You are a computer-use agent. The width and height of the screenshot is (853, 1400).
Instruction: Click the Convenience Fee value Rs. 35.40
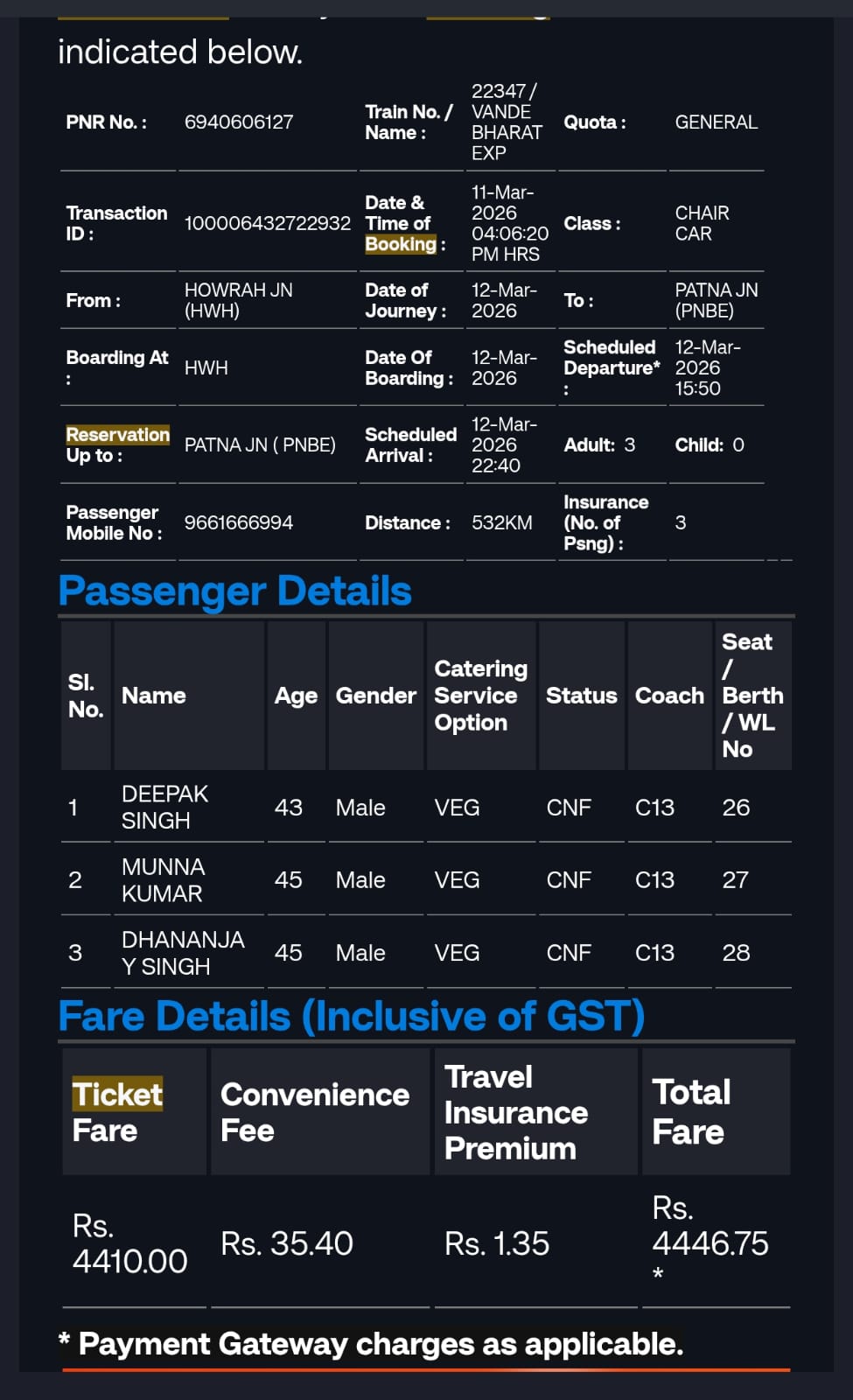pyautogui.click(x=287, y=1243)
